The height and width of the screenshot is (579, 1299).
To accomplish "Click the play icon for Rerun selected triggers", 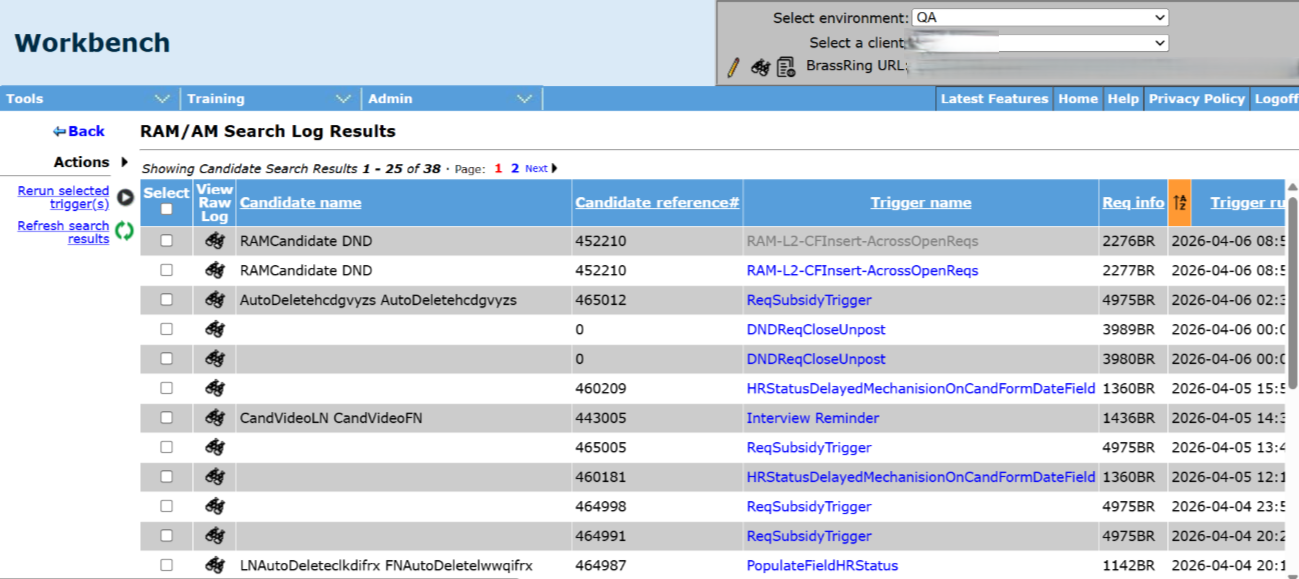I will [x=125, y=198].
